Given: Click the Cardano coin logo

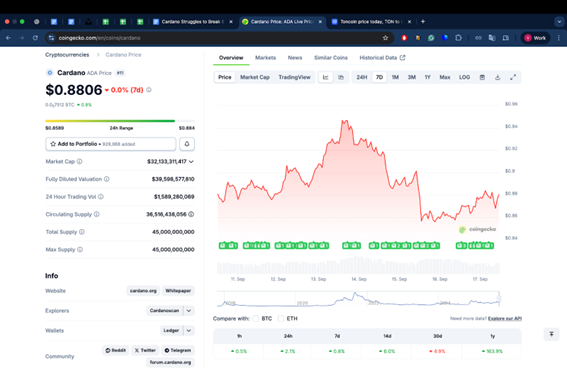Looking at the screenshot, I should coord(50,73).
